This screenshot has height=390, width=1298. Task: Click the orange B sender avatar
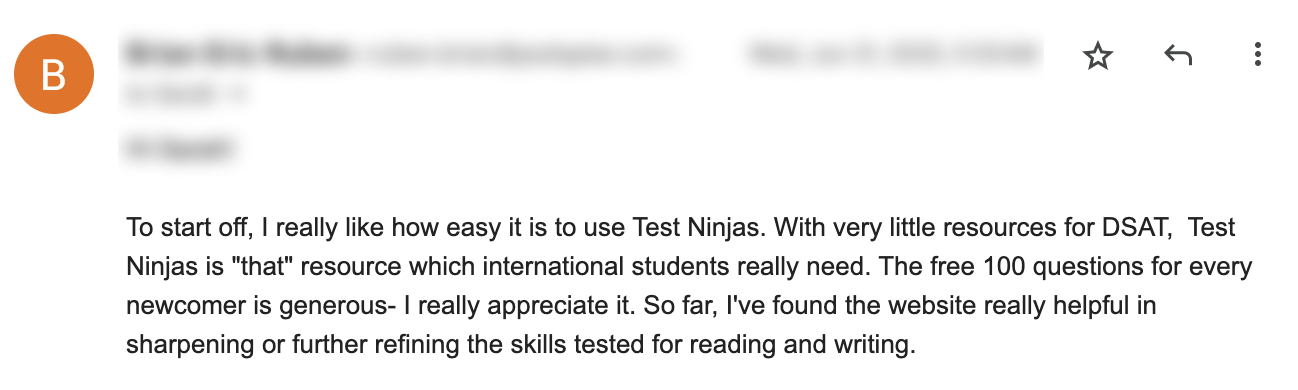point(53,73)
